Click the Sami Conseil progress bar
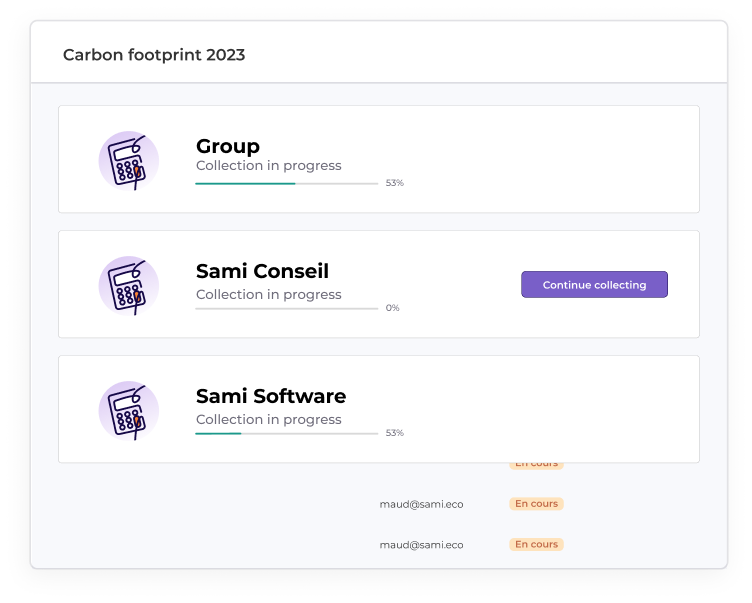 pos(287,308)
